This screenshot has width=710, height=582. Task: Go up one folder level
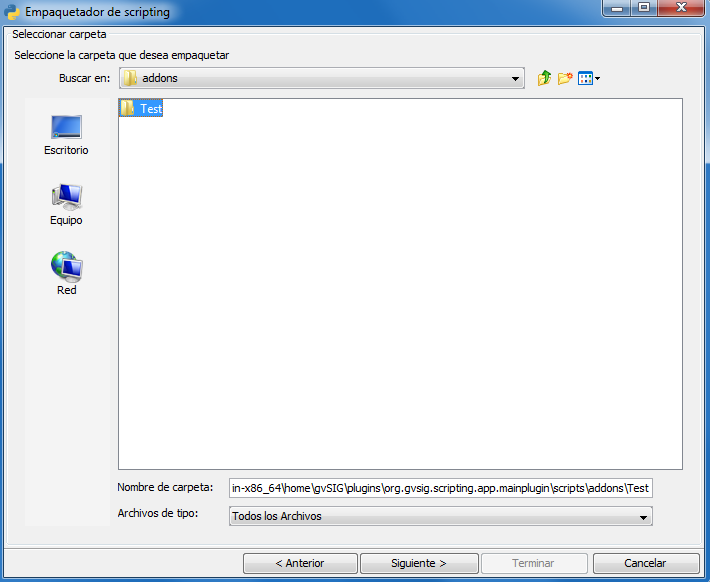click(545, 78)
